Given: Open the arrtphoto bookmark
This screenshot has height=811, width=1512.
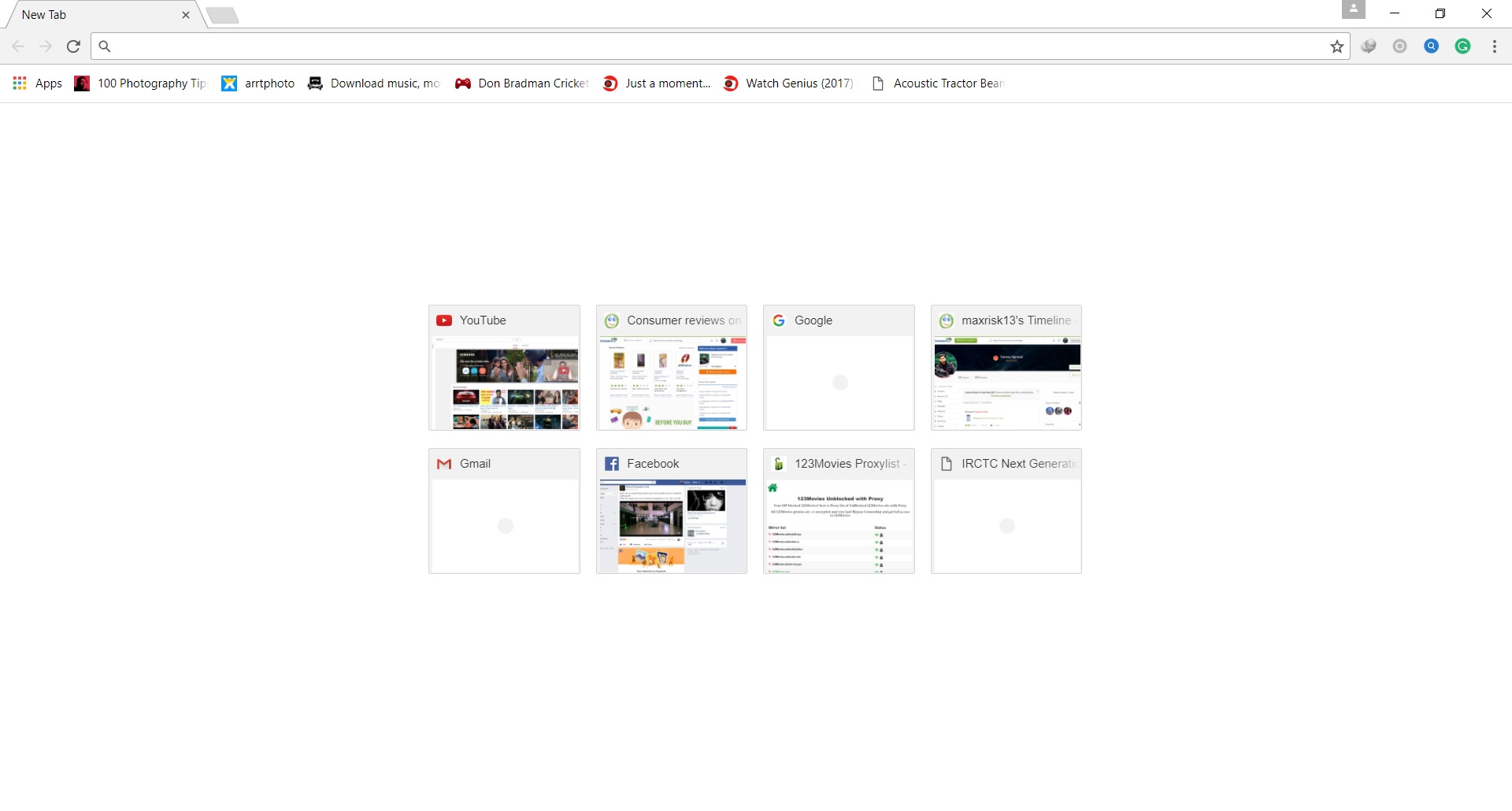Looking at the screenshot, I should 258,83.
